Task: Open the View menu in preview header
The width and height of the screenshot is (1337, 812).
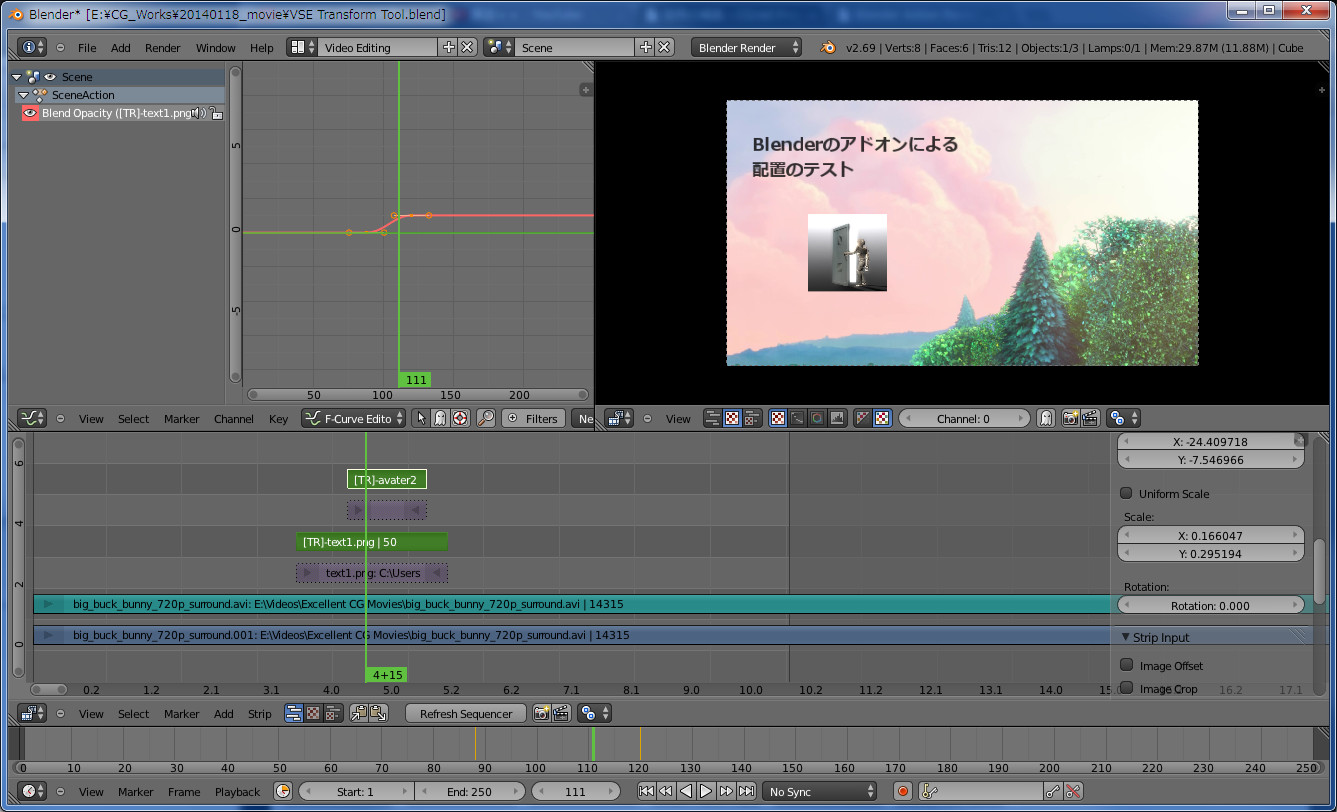Action: pos(678,419)
